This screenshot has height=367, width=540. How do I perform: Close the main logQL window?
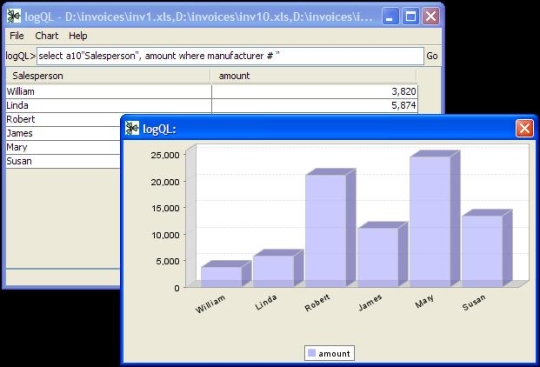coord(431,16)
